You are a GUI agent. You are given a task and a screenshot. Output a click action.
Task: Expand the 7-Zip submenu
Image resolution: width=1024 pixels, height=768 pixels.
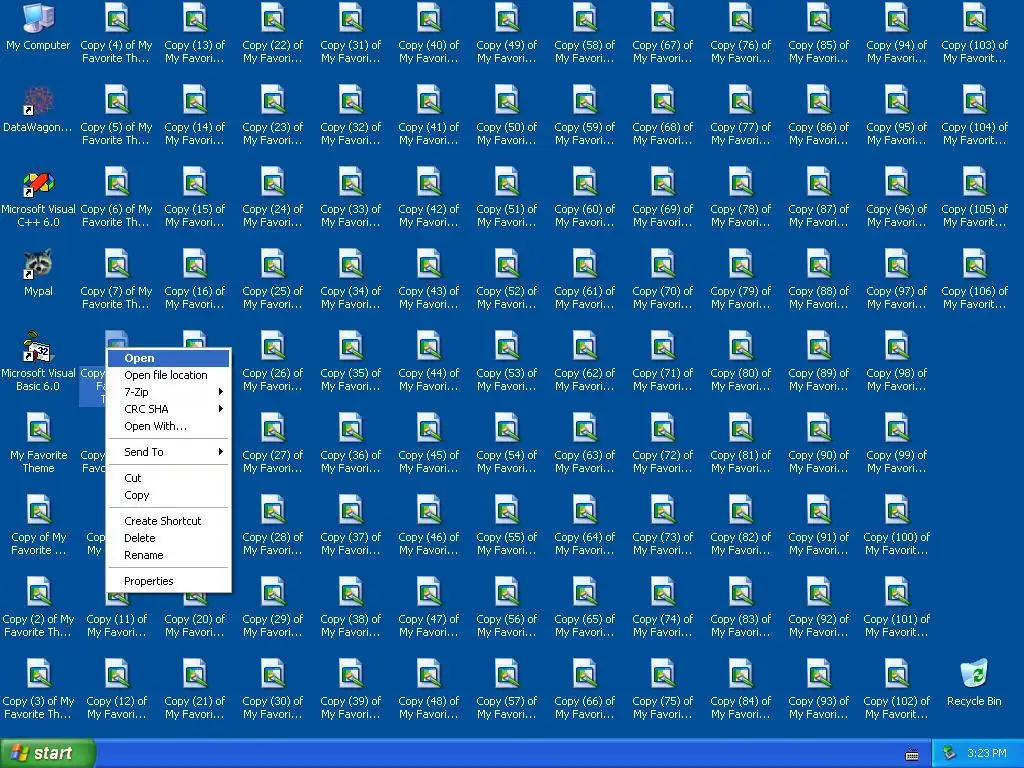tap(168, 392)
